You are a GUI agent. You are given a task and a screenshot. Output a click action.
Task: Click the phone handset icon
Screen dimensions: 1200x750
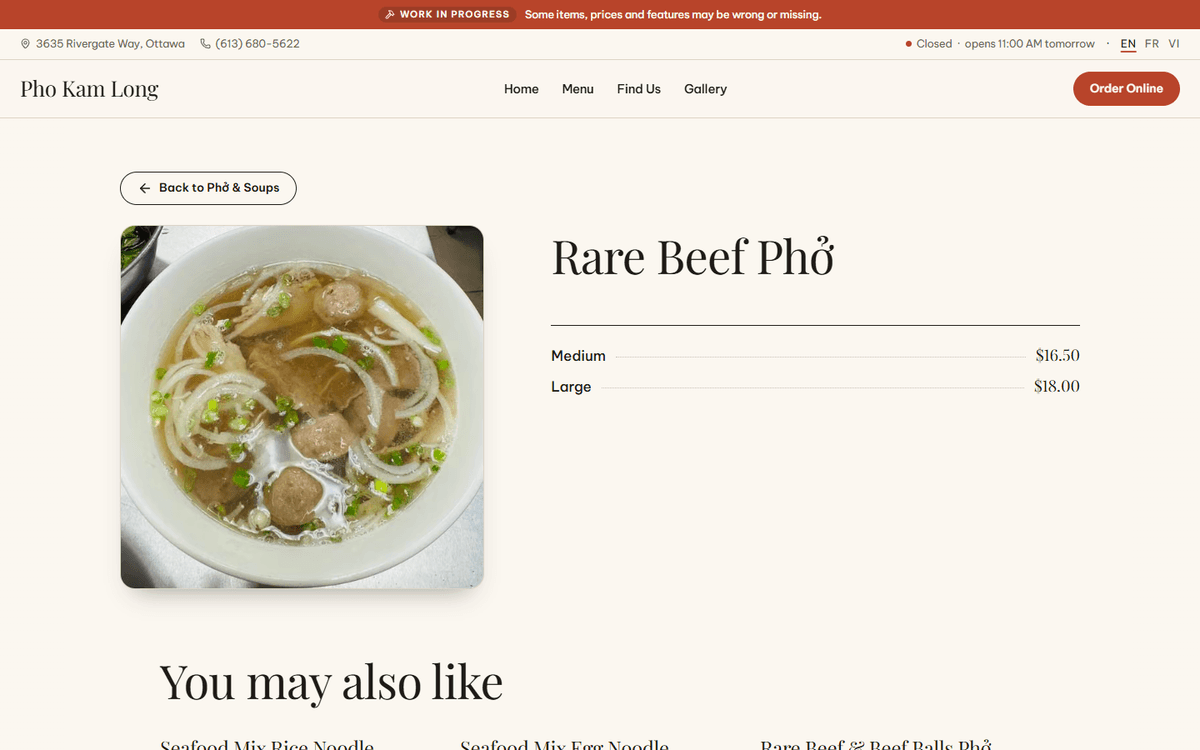(205, 44)
